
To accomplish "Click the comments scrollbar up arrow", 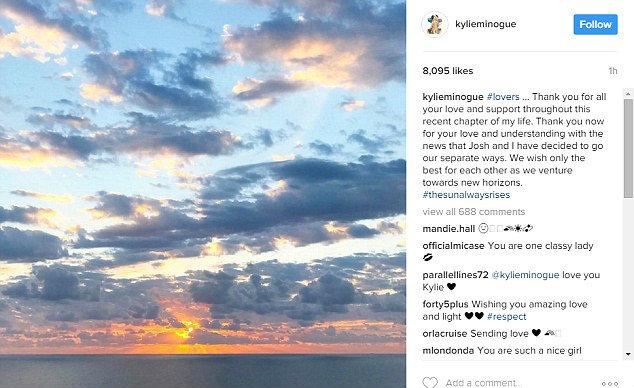I will [x=628, y=93].
